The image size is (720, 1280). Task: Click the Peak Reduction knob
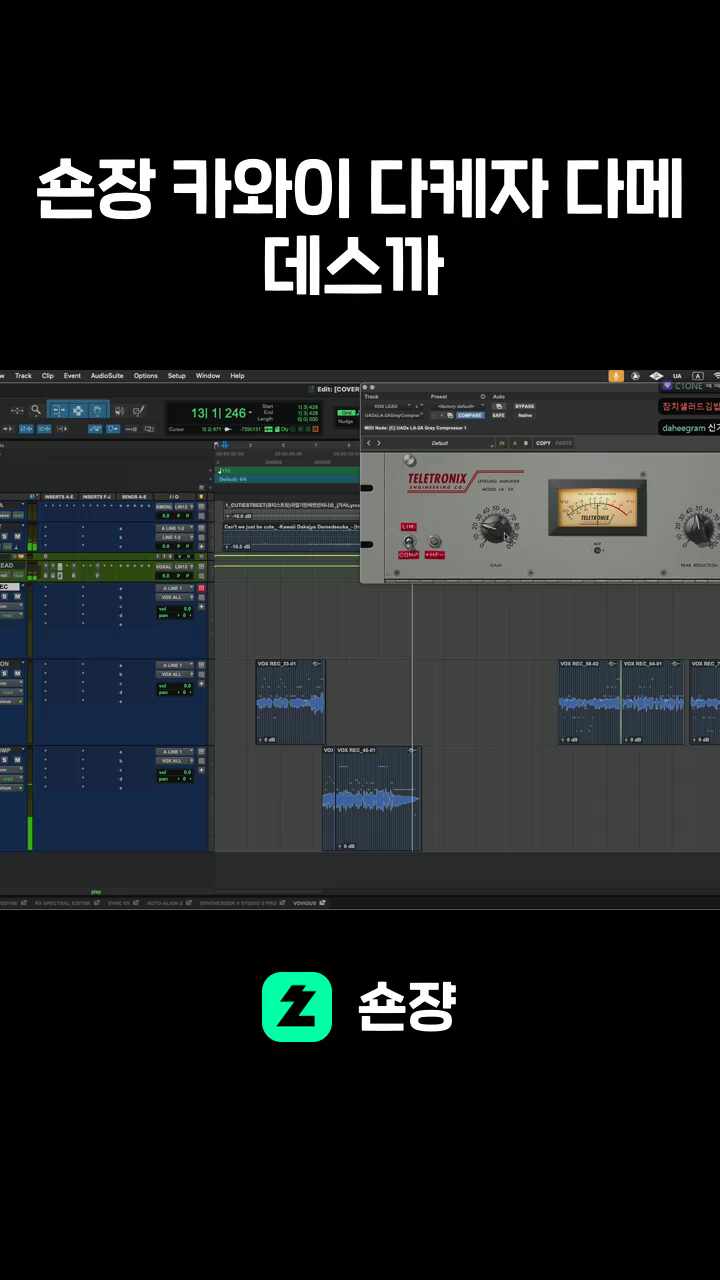700,530
